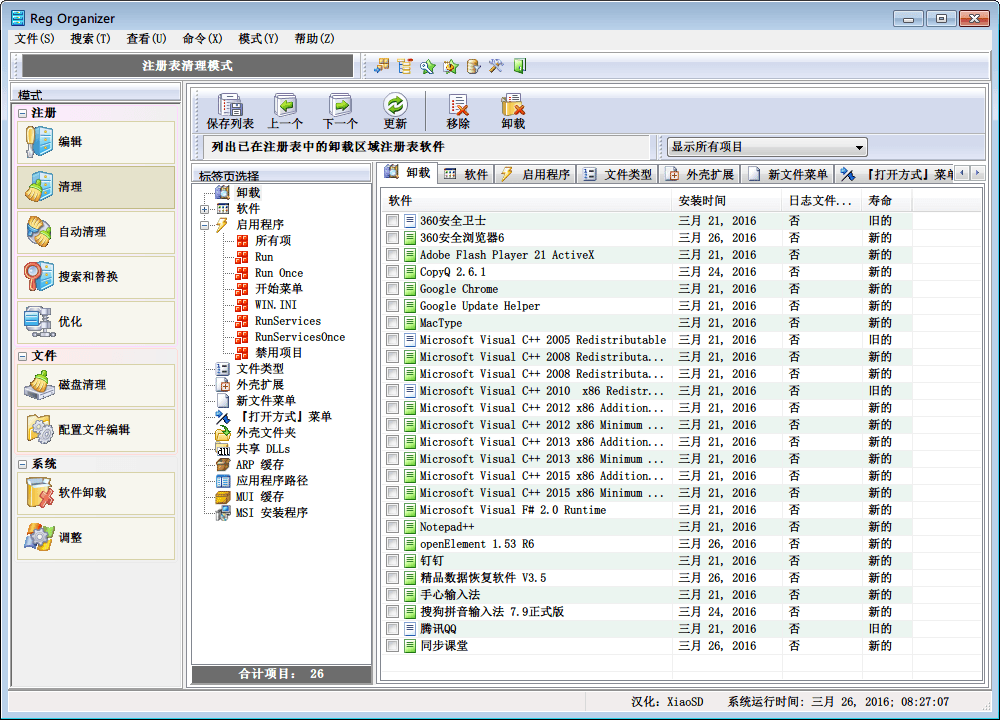Open 编辑 registry editor mode
Viewport: 1000px width, 720px height.
pyautogui.click(x=96, y=142)
